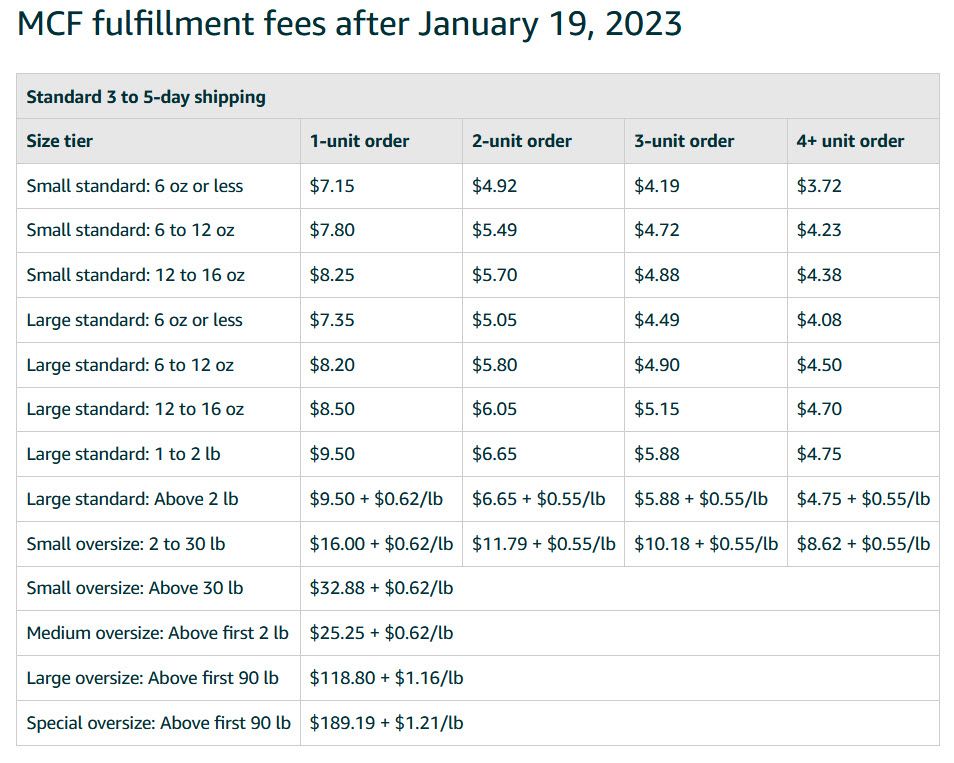Screen dimensions: 954x763
Task: Click the $32.88 + $0.62/lb fee
Action: pos(381,588)
